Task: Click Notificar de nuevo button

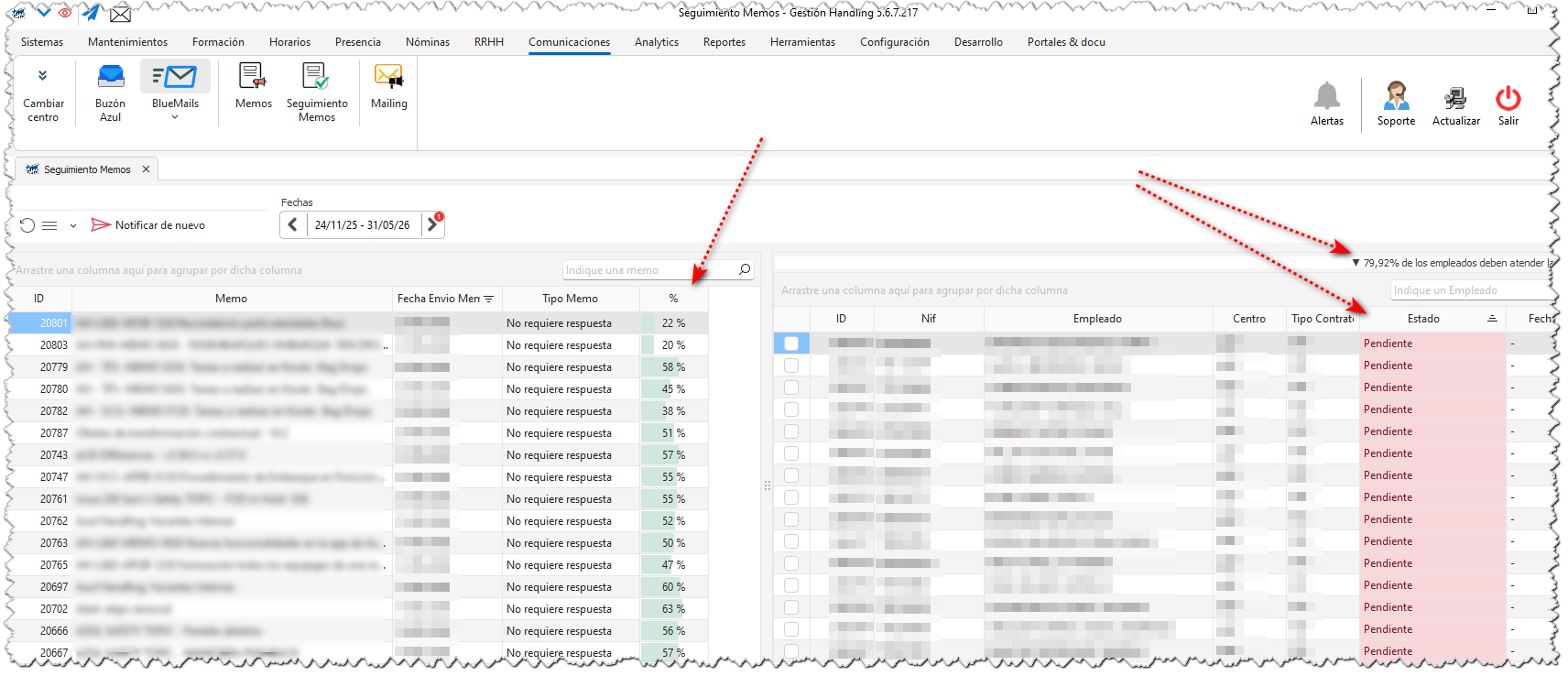Action: (x=147, y=225)
